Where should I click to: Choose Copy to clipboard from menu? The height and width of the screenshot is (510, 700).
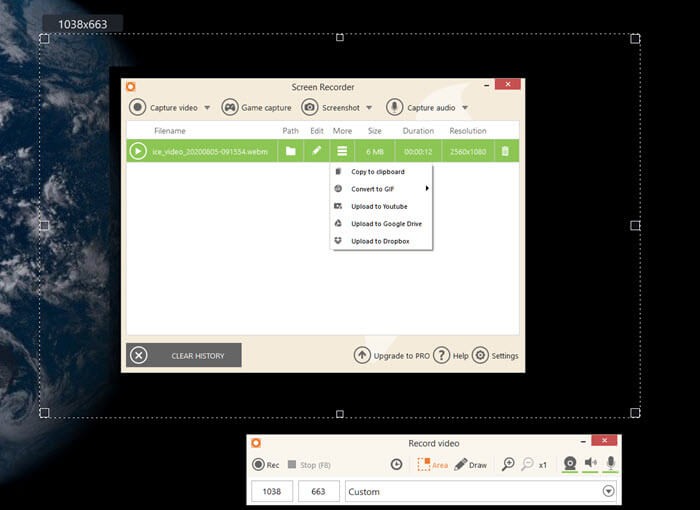tap(382, 171)
